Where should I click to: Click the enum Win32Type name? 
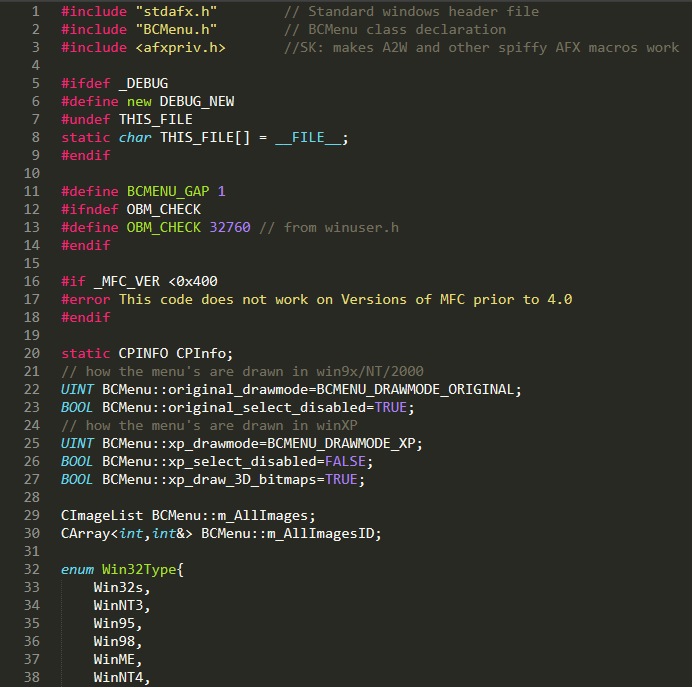click(x=139, y=570)
